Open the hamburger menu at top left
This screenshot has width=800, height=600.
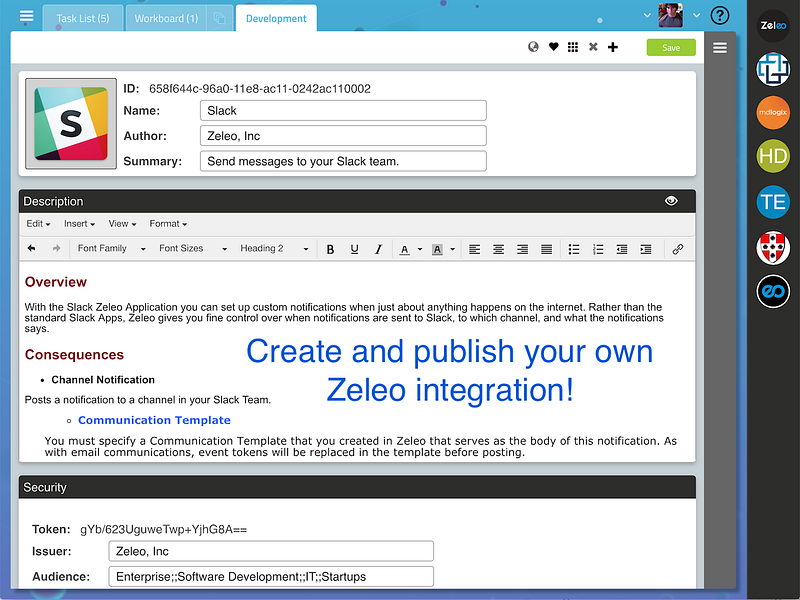point(27,16)
